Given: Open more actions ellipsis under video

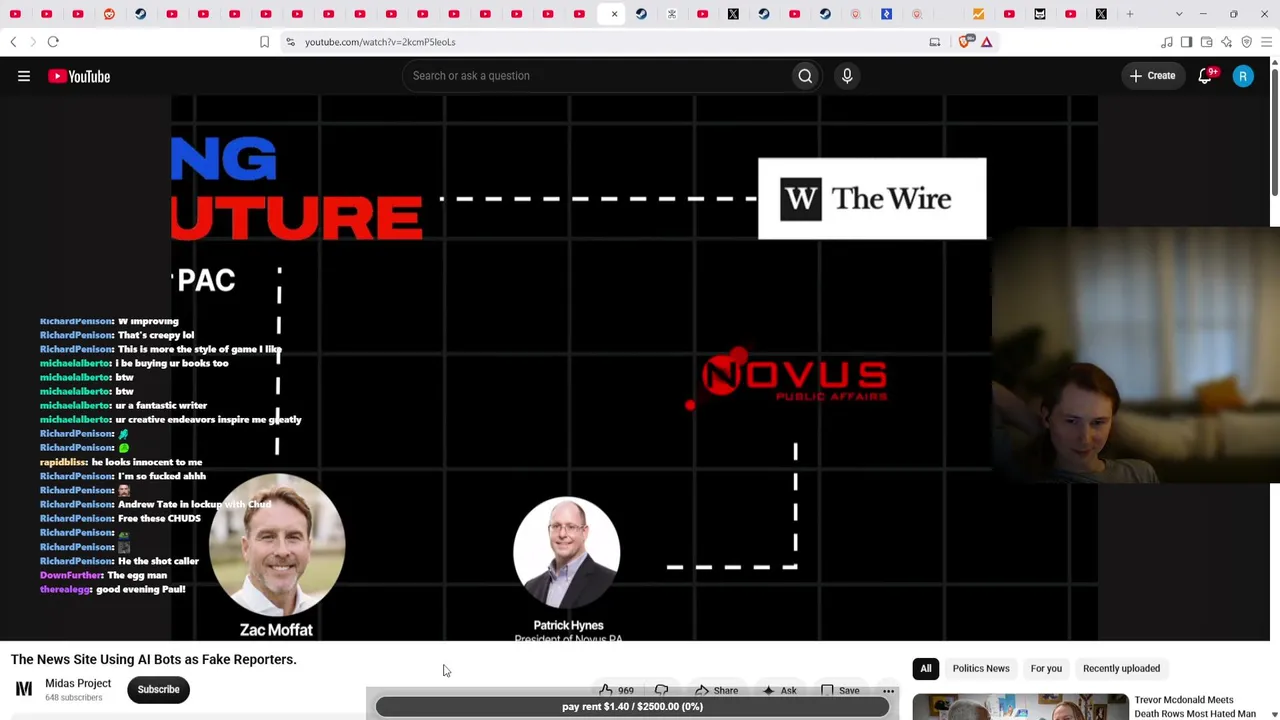Looking at the screenshot, I should (888, 691).
